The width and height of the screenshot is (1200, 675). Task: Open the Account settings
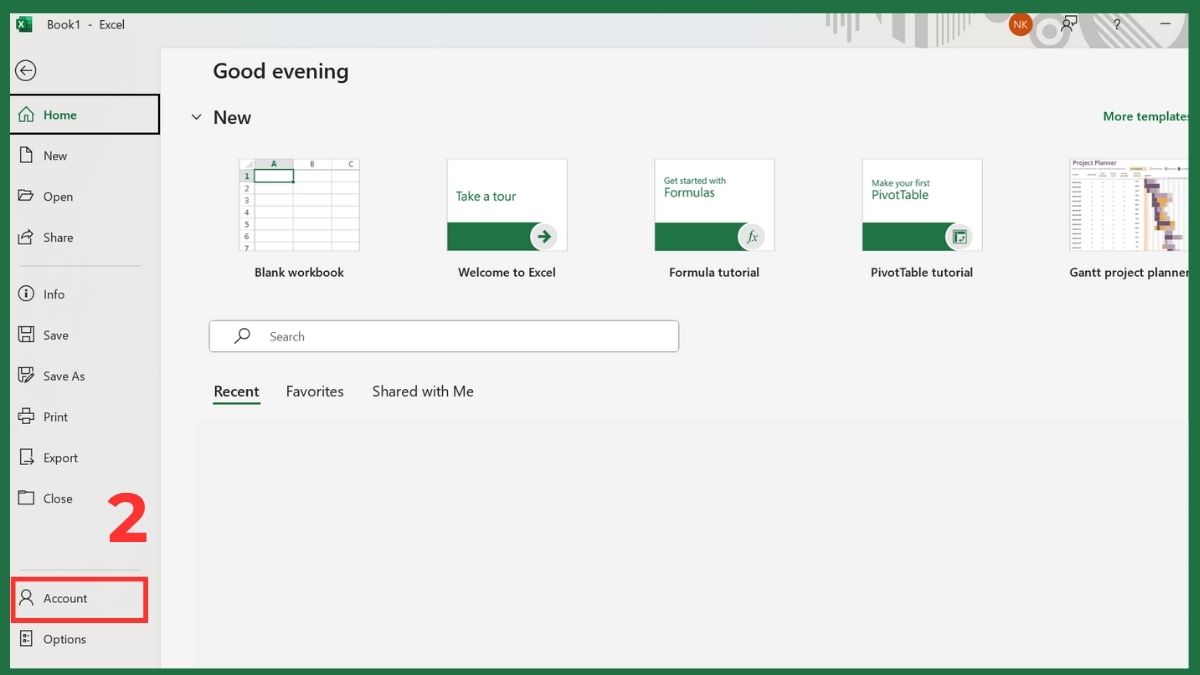coord(65,597)
